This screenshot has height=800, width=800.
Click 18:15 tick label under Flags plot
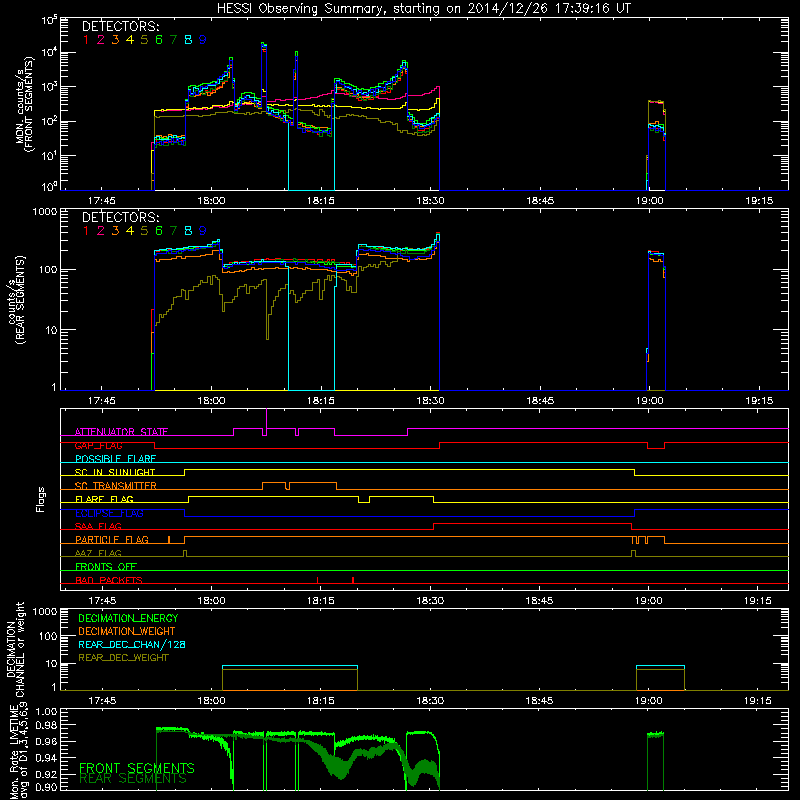click(x=320, y=601)
